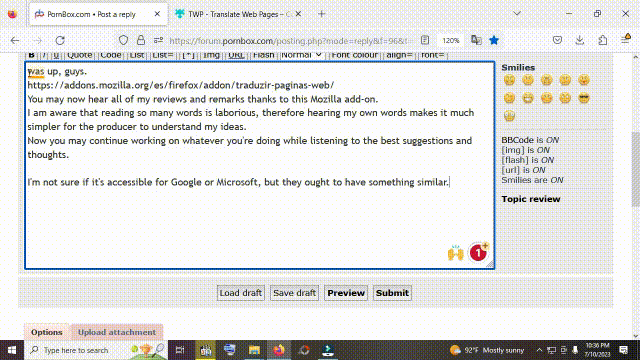Screen dimensions: 640x360
Task: Switch to the TWP Translate Web Pages tab
Action: pos(238,14)
